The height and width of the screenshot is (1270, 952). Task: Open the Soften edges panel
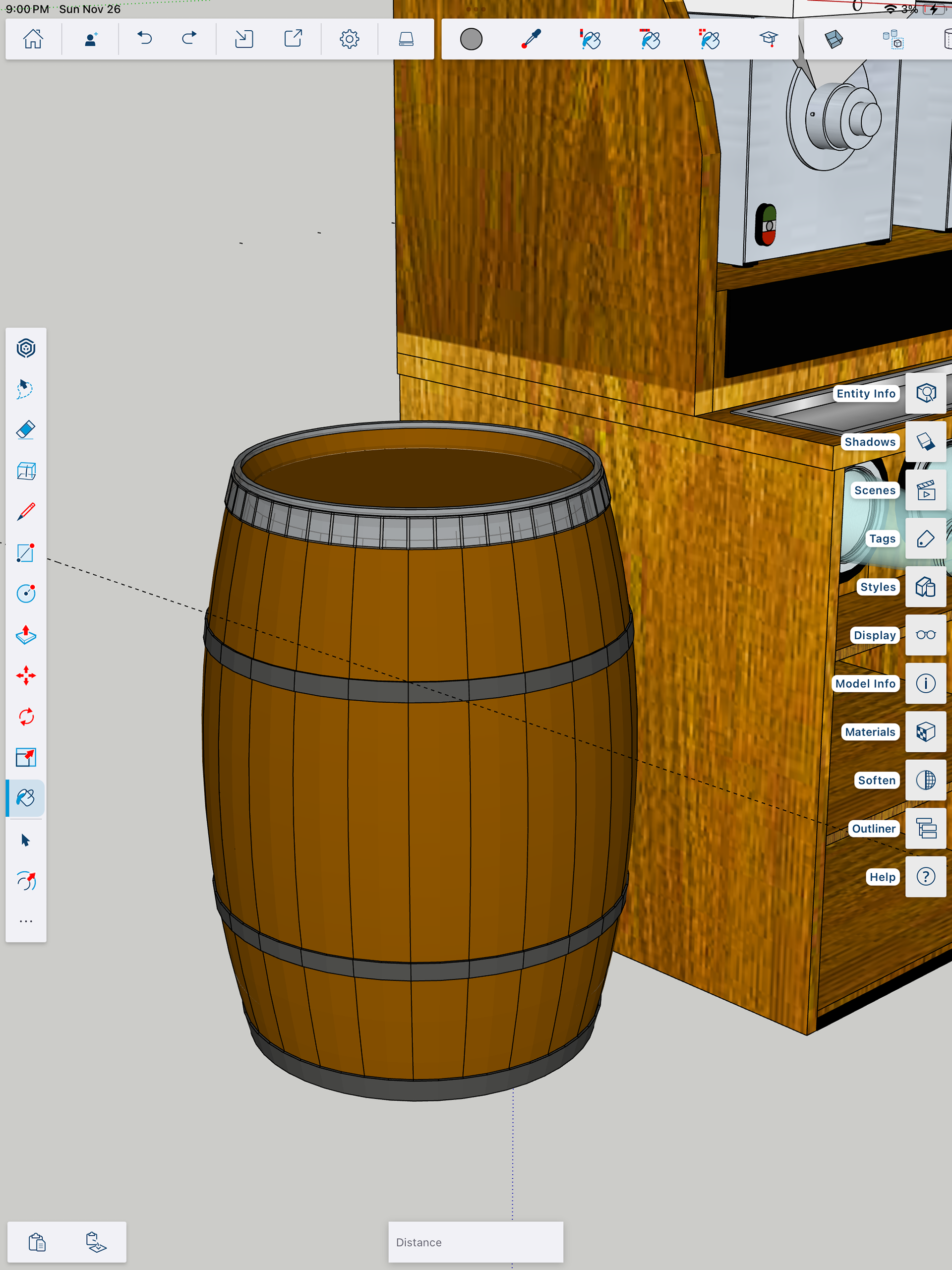925,780
